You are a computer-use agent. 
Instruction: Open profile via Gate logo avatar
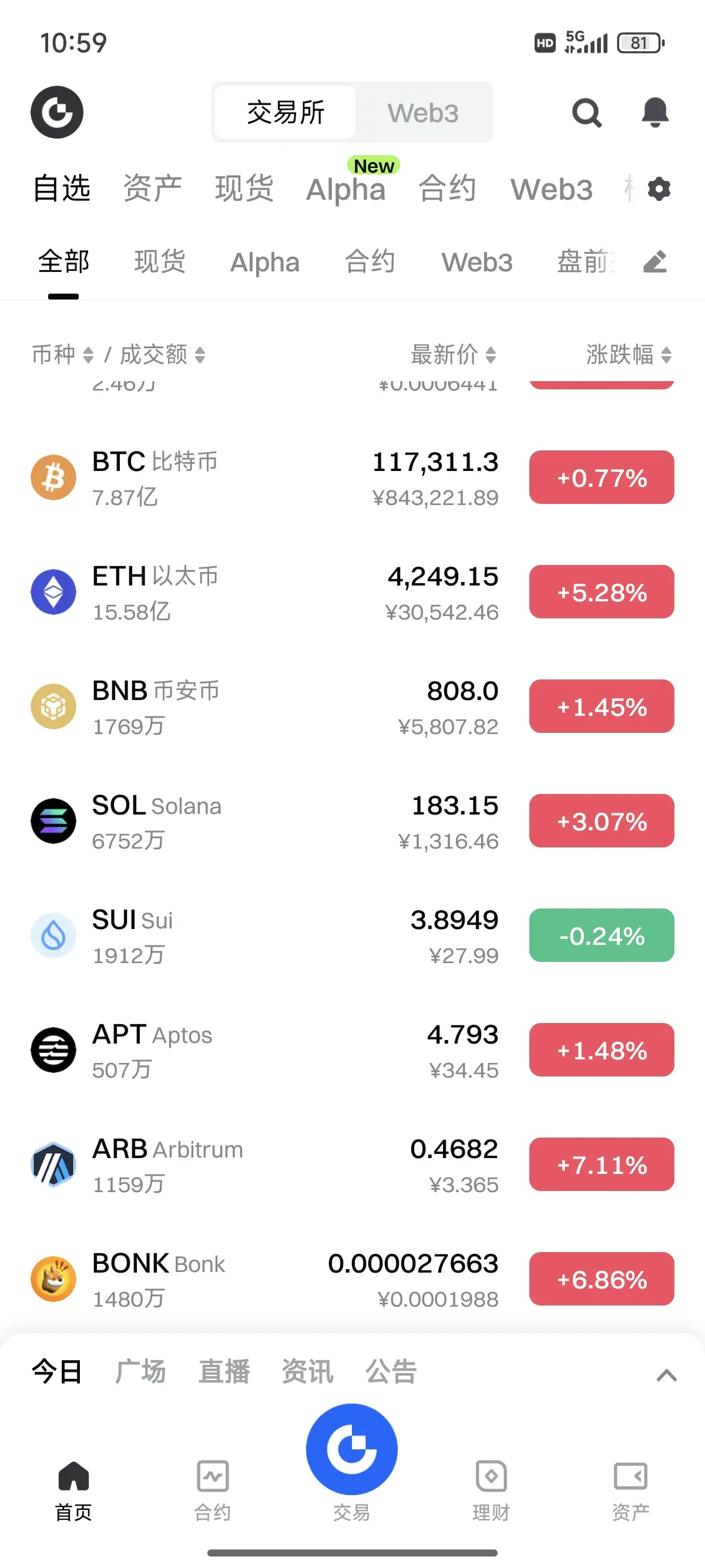pos(57,112)
